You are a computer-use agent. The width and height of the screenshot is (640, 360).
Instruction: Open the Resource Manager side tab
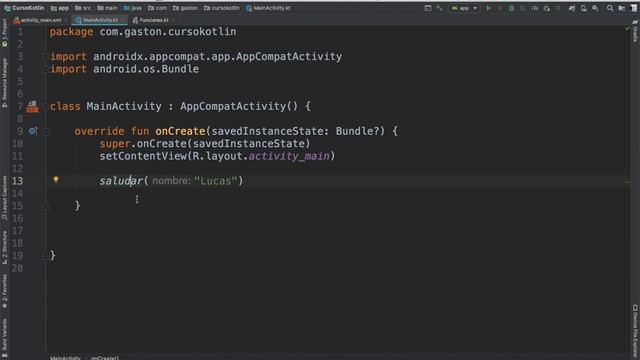(x=4, y=83)
